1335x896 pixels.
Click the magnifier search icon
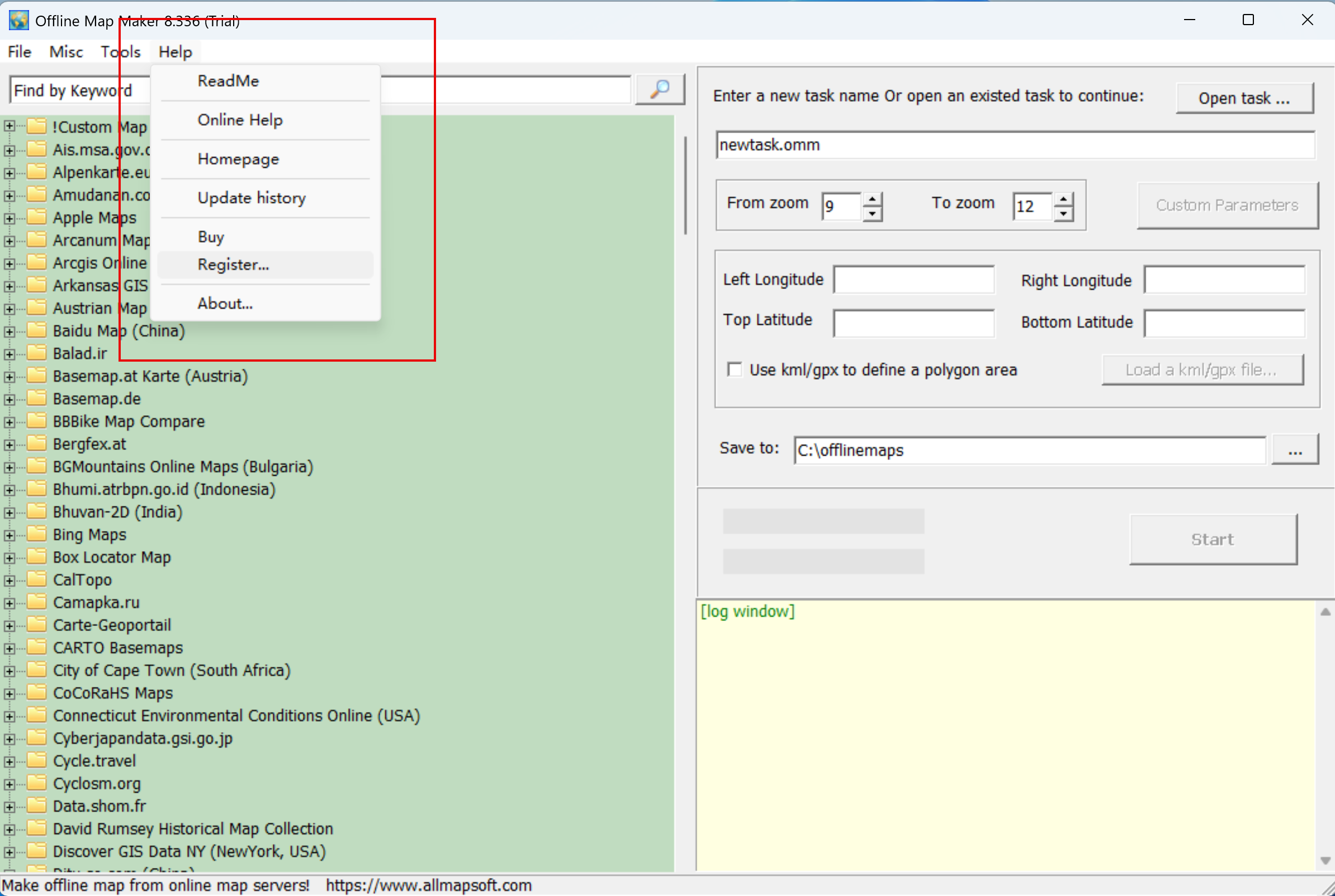(x=660, y=89)
